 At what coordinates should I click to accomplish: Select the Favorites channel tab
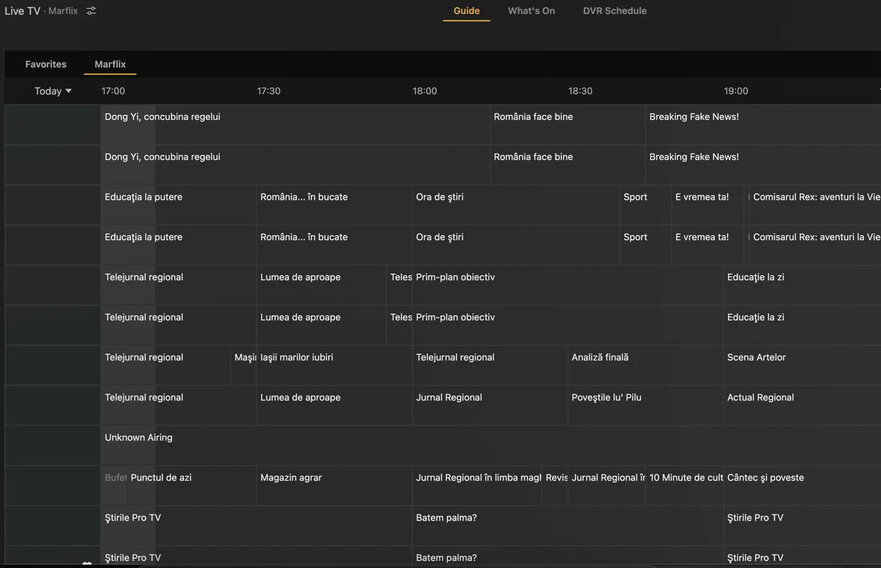pos(46,64)
